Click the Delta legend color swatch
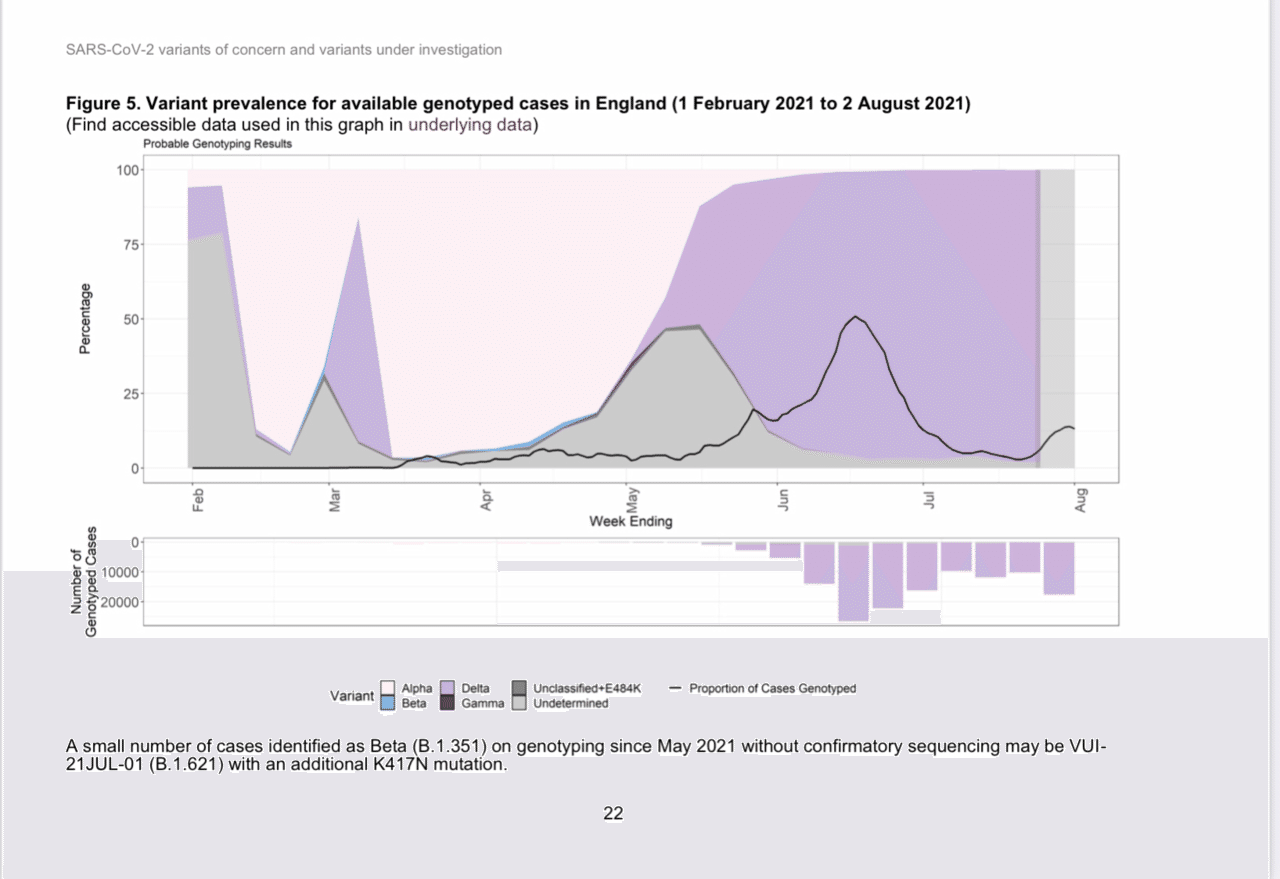1280x879 pixels. tap(449, 688)
